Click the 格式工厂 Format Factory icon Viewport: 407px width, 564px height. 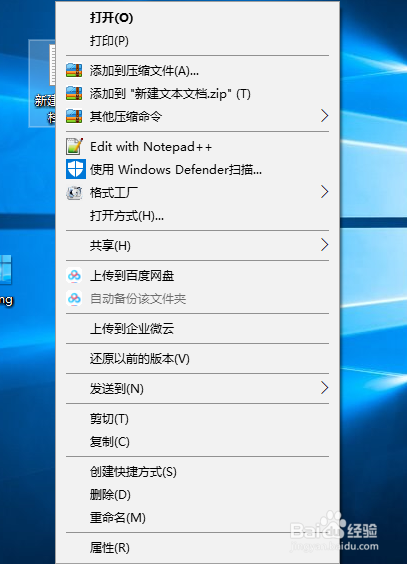[x=74, y=193]
